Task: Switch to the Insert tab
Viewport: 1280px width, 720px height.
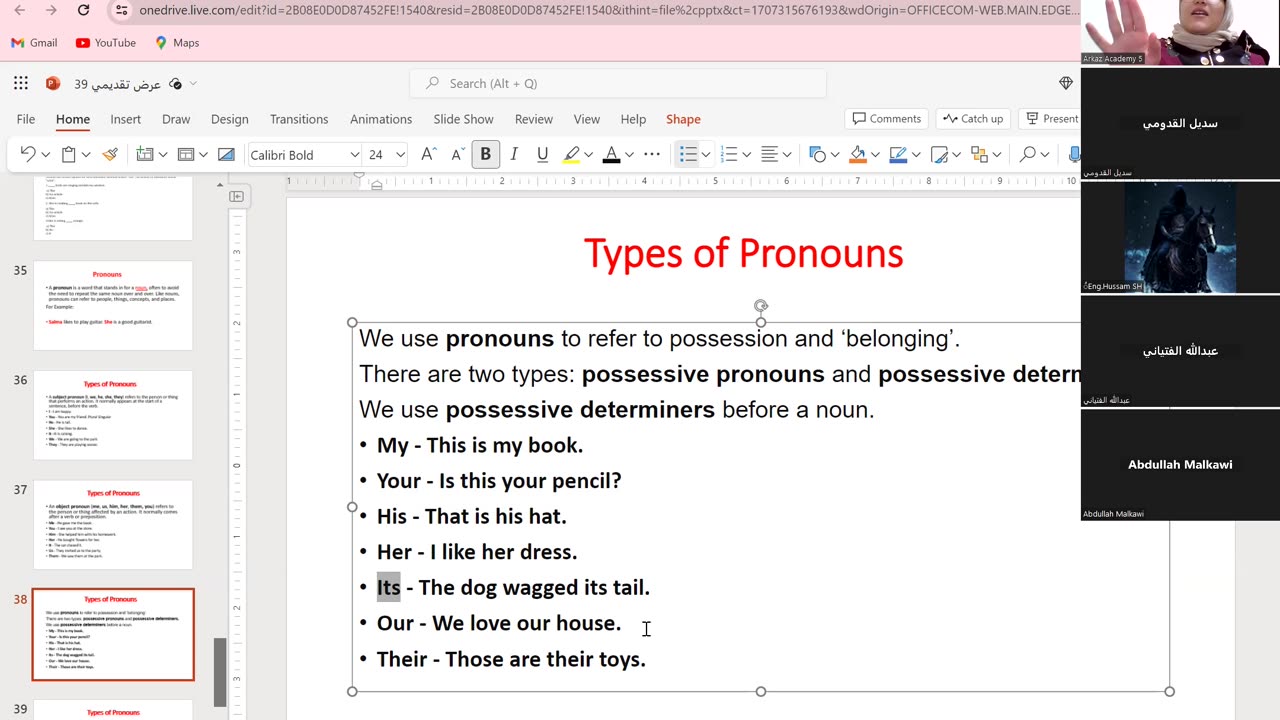Action: [x=125, y=119]
